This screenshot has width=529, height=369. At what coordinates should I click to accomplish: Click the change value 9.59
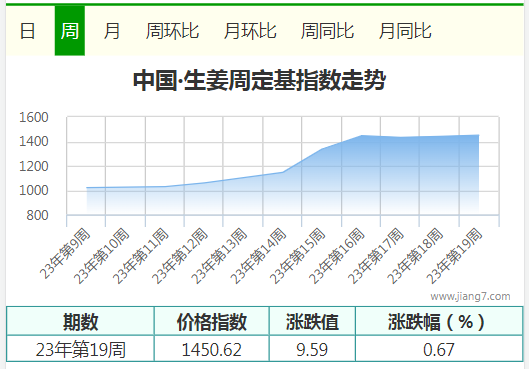click(x=312, y=349)
